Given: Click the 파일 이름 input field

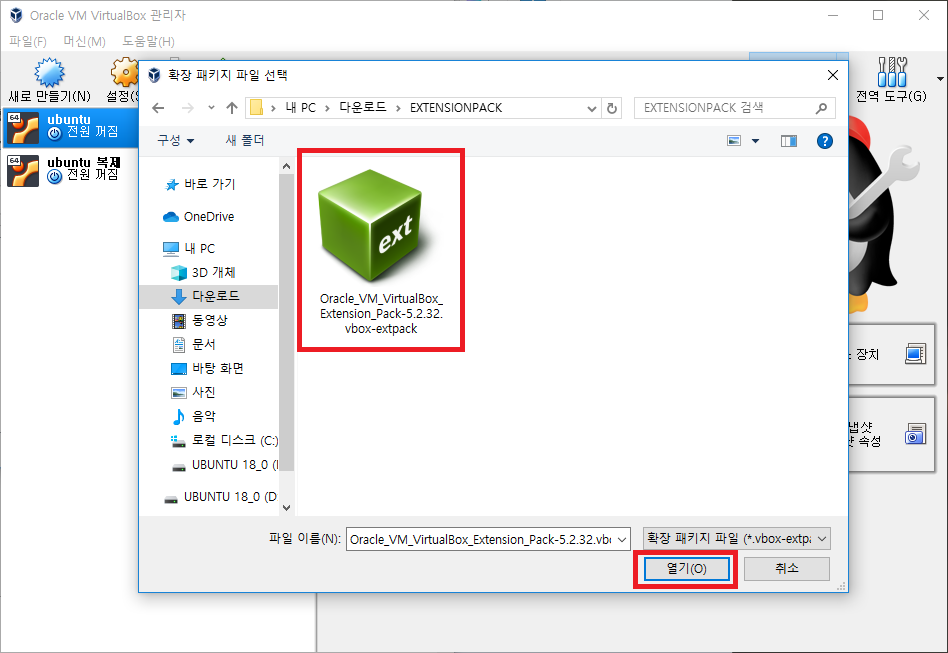Looking at the screenshot, I should pyautogui.click(x=481, y=539).
